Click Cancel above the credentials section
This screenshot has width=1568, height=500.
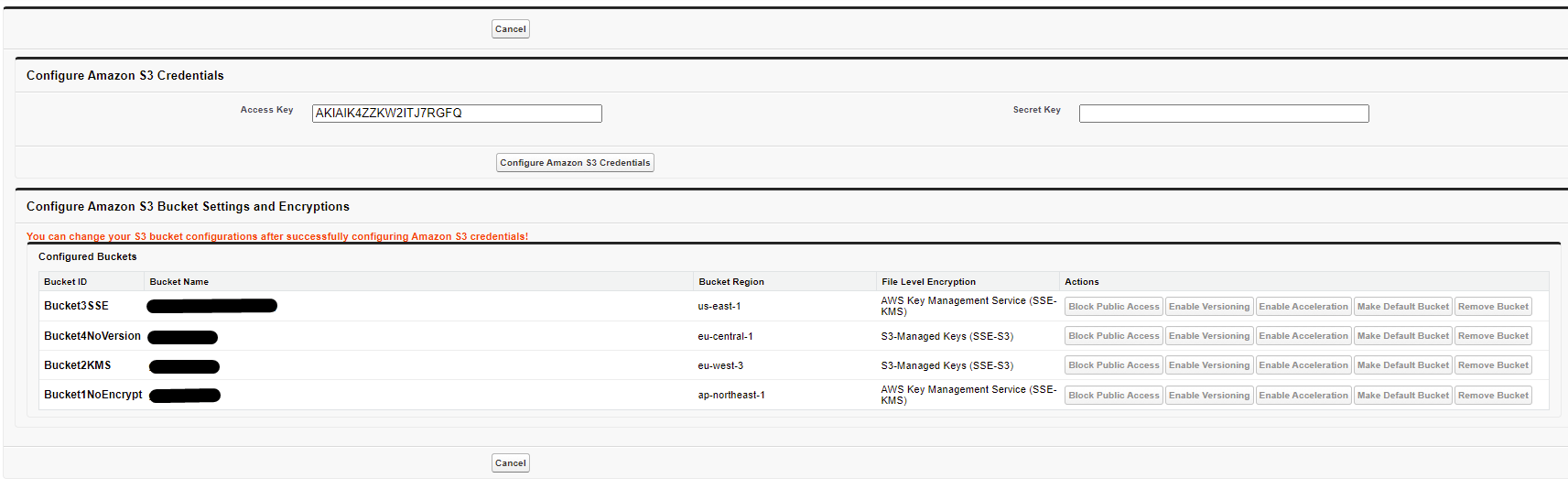tap(510, 29)
